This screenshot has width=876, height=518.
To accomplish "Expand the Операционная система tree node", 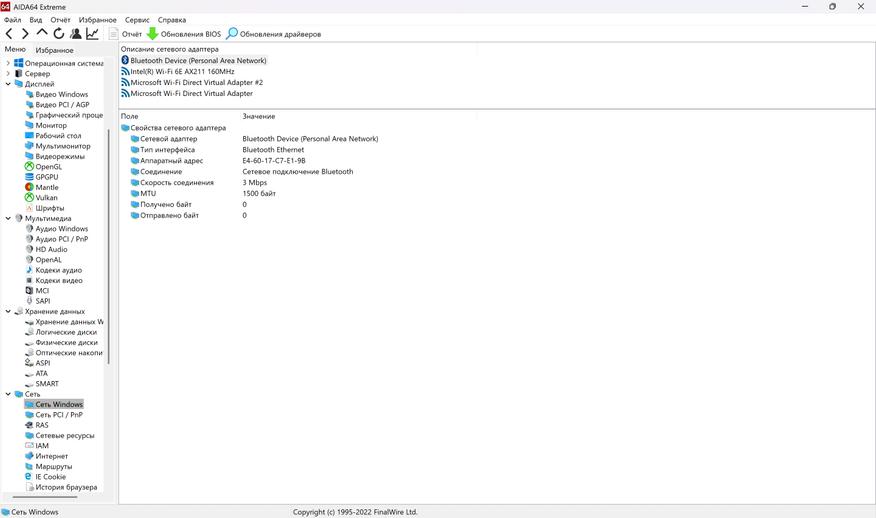I will pos(8,63).
